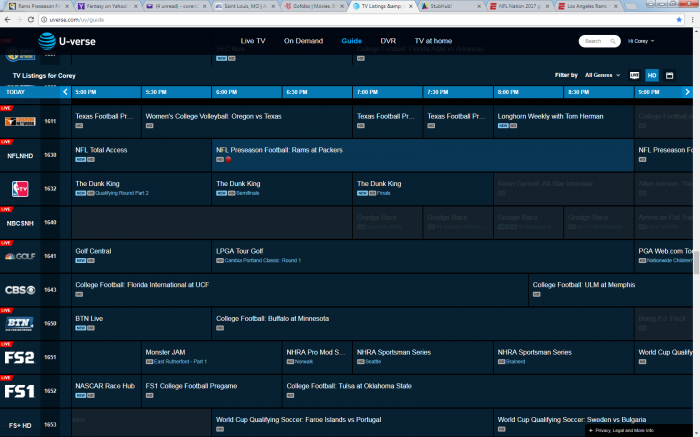Click the search magnifier icon
Image resolution: width=700 pixels, height=437 pixels.
click(x=613, y=41)
